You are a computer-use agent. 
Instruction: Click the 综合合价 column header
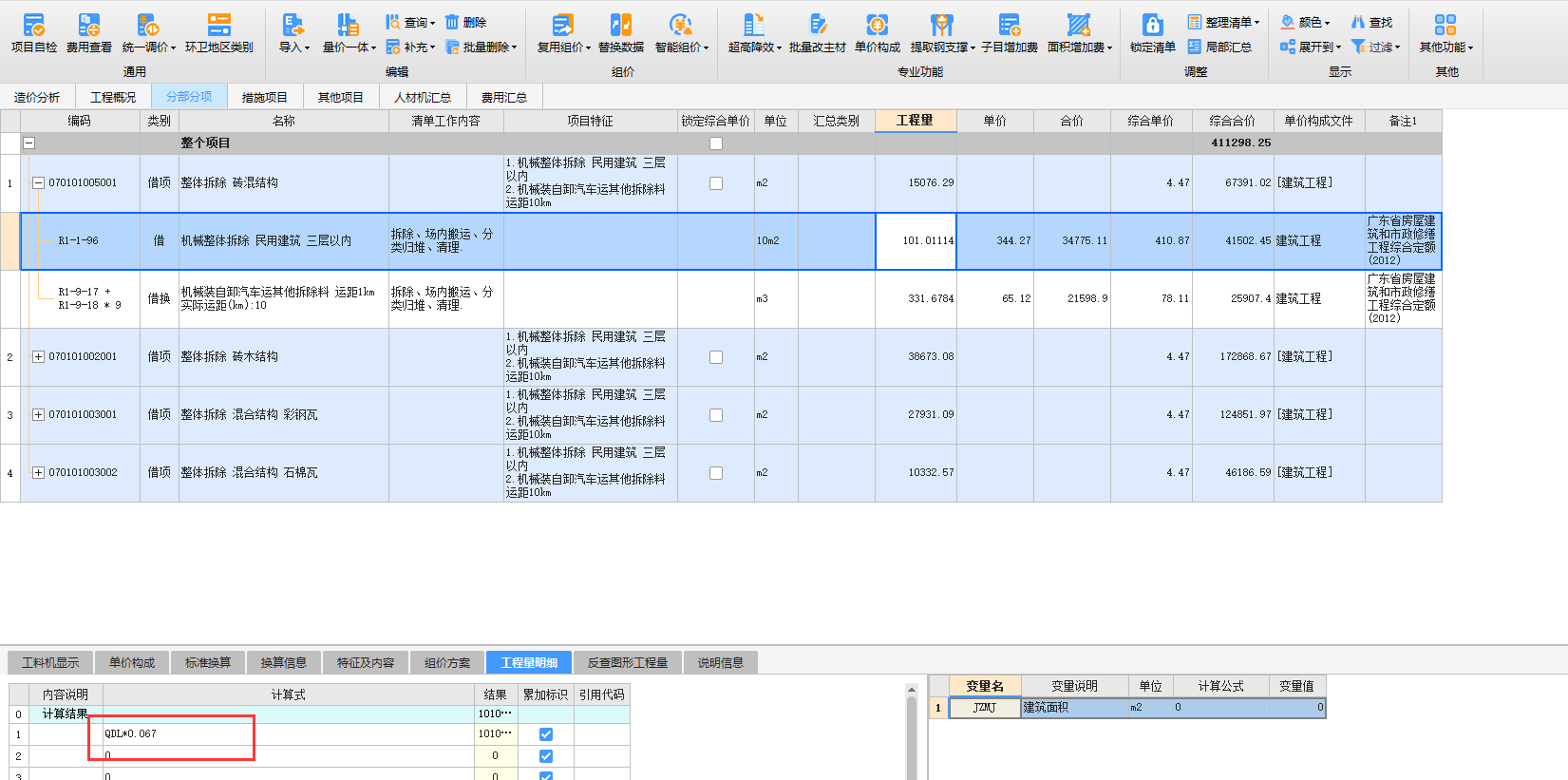(x=1232, y=121)
